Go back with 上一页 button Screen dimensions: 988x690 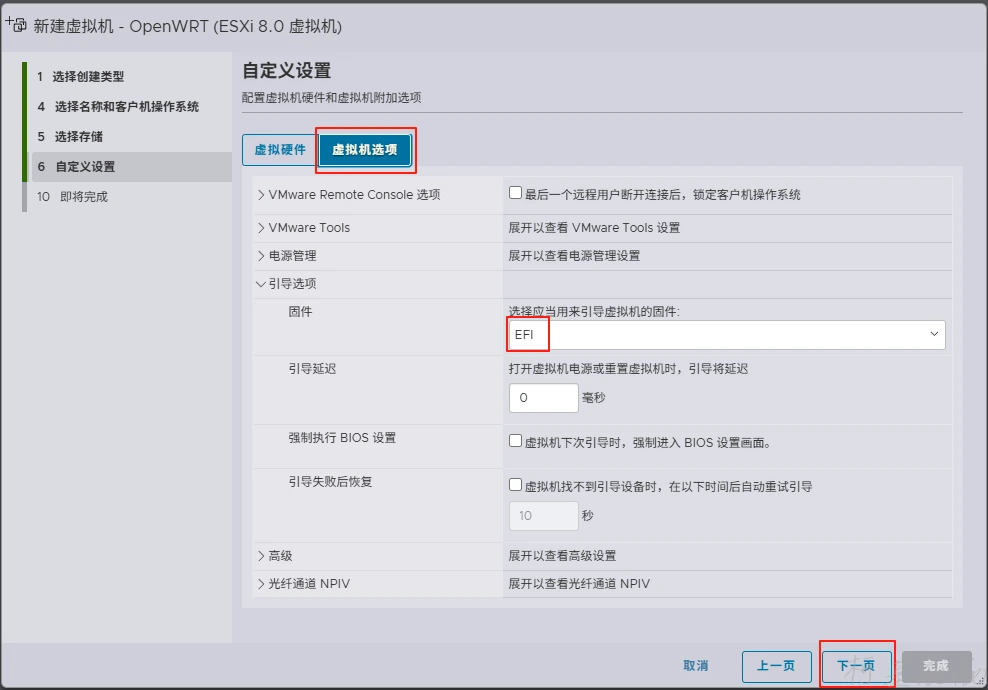tap(776, 666)
